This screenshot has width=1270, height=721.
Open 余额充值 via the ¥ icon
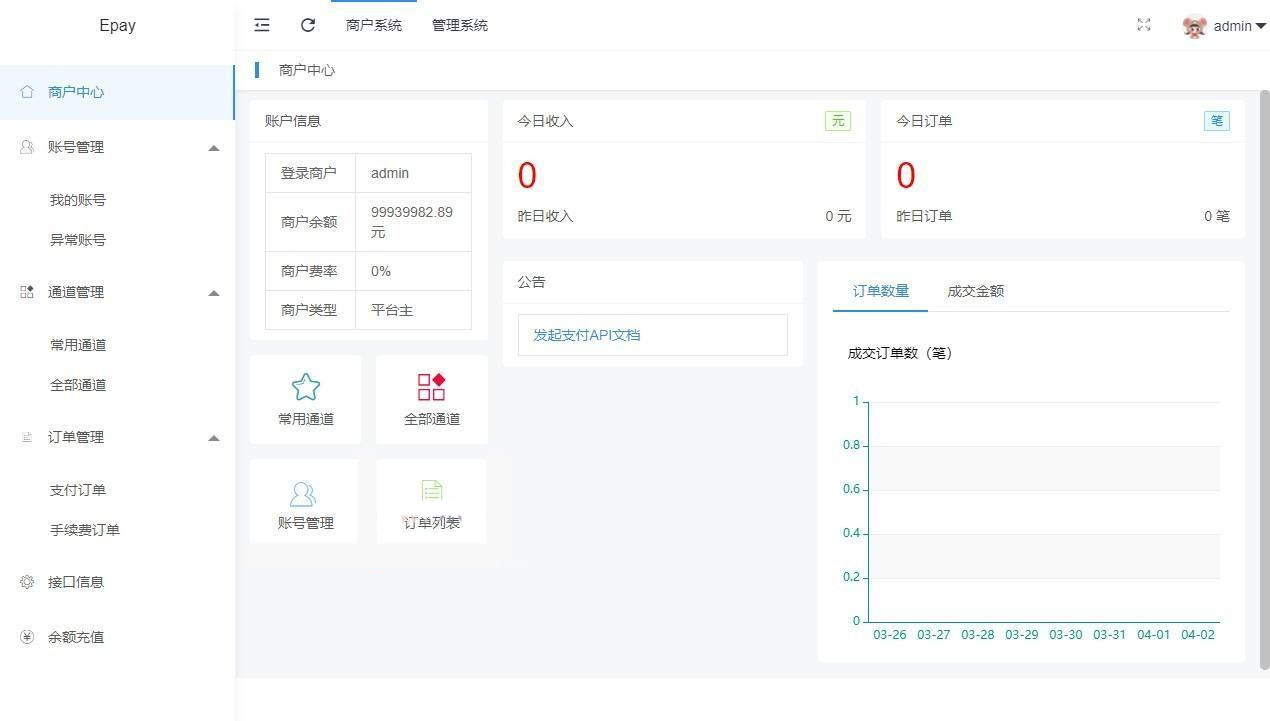point(27,636)
